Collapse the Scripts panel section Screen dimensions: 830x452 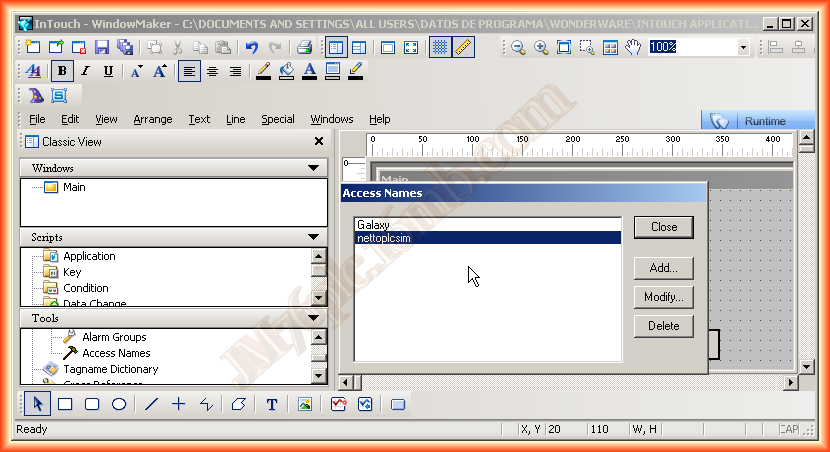315,237
